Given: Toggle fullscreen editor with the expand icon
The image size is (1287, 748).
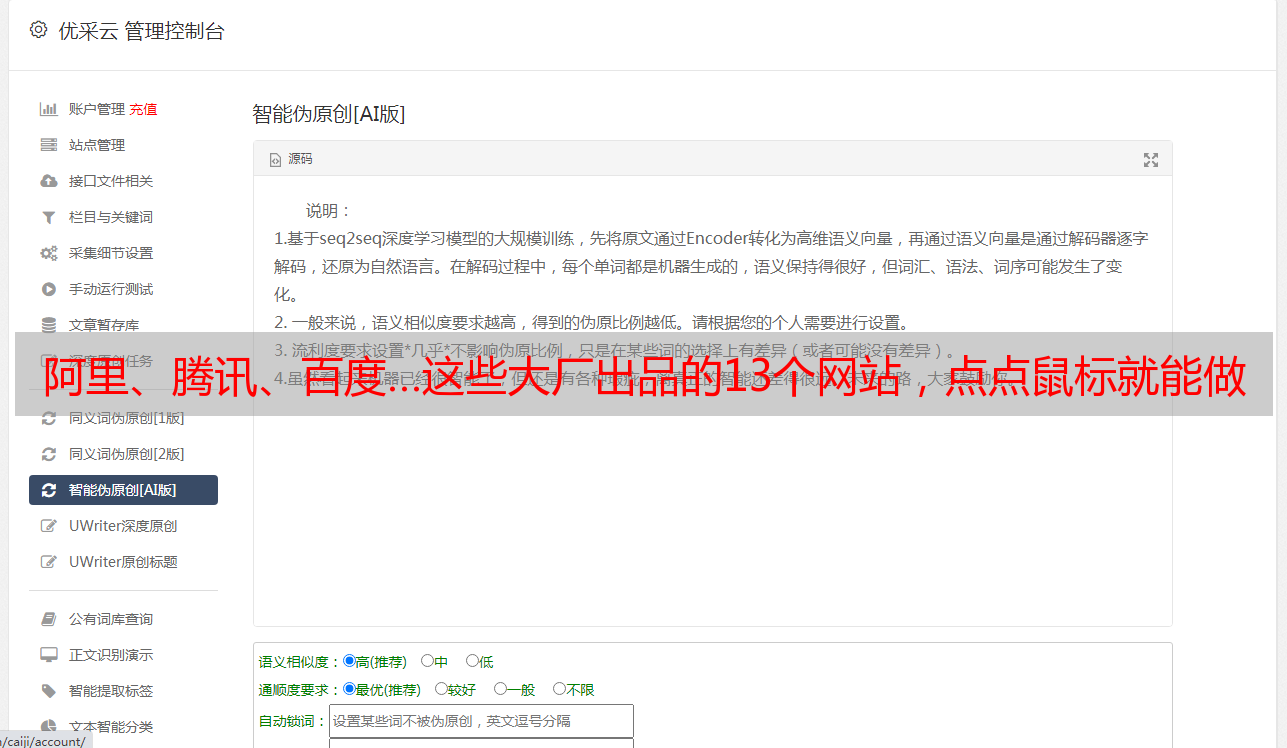Looking at the screenshot, I should point(1151,159).
